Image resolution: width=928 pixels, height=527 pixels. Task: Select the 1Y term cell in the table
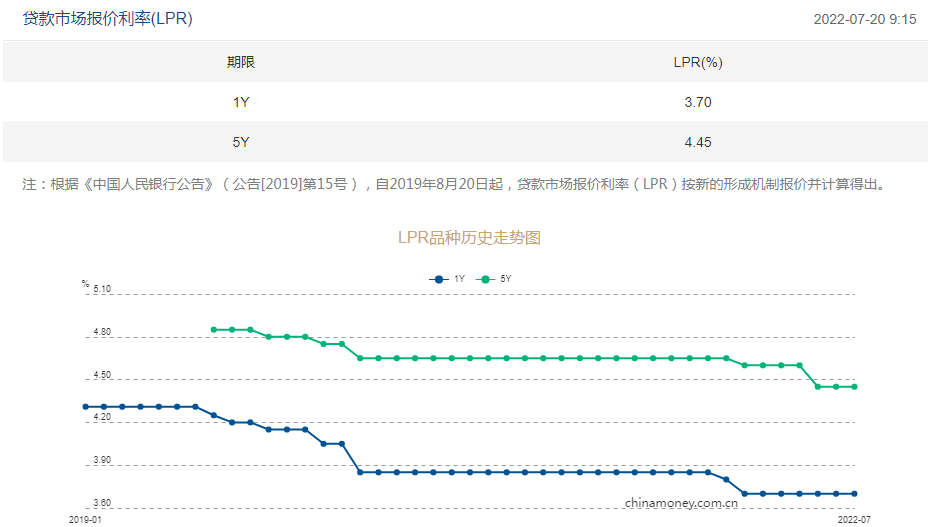(x=240, y=102)
